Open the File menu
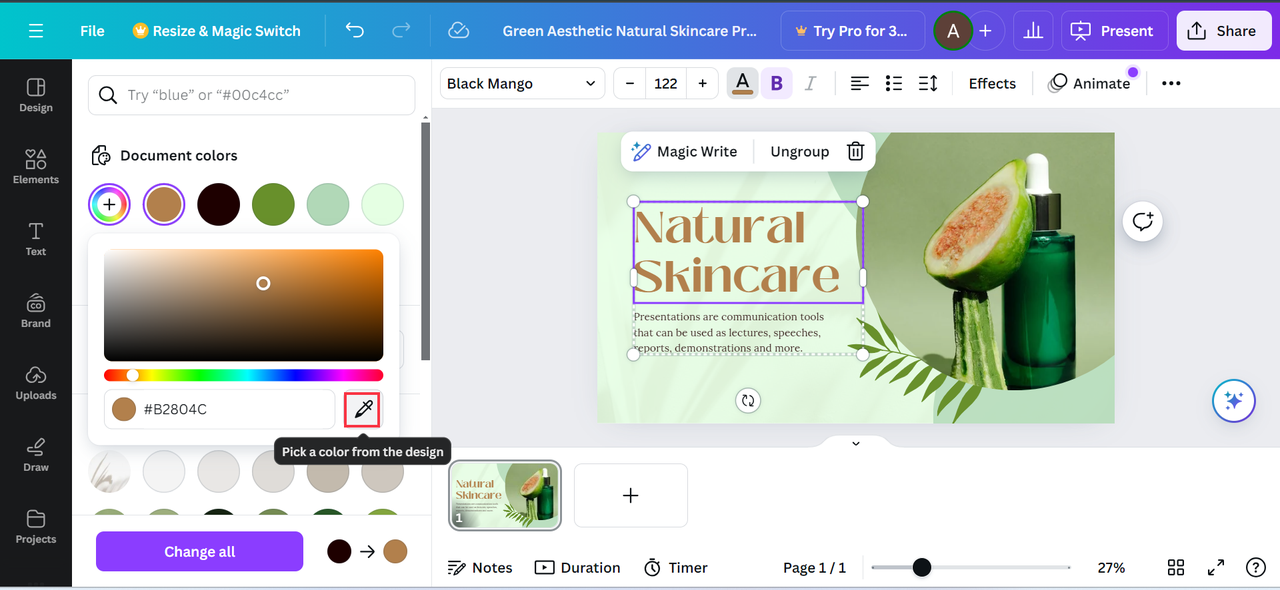This screenshot has width=1280, height=590. click(92, 31)
